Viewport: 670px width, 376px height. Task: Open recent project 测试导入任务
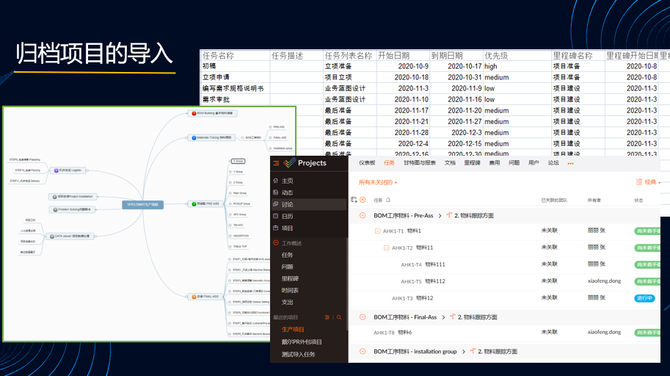(x=298, y=354)
